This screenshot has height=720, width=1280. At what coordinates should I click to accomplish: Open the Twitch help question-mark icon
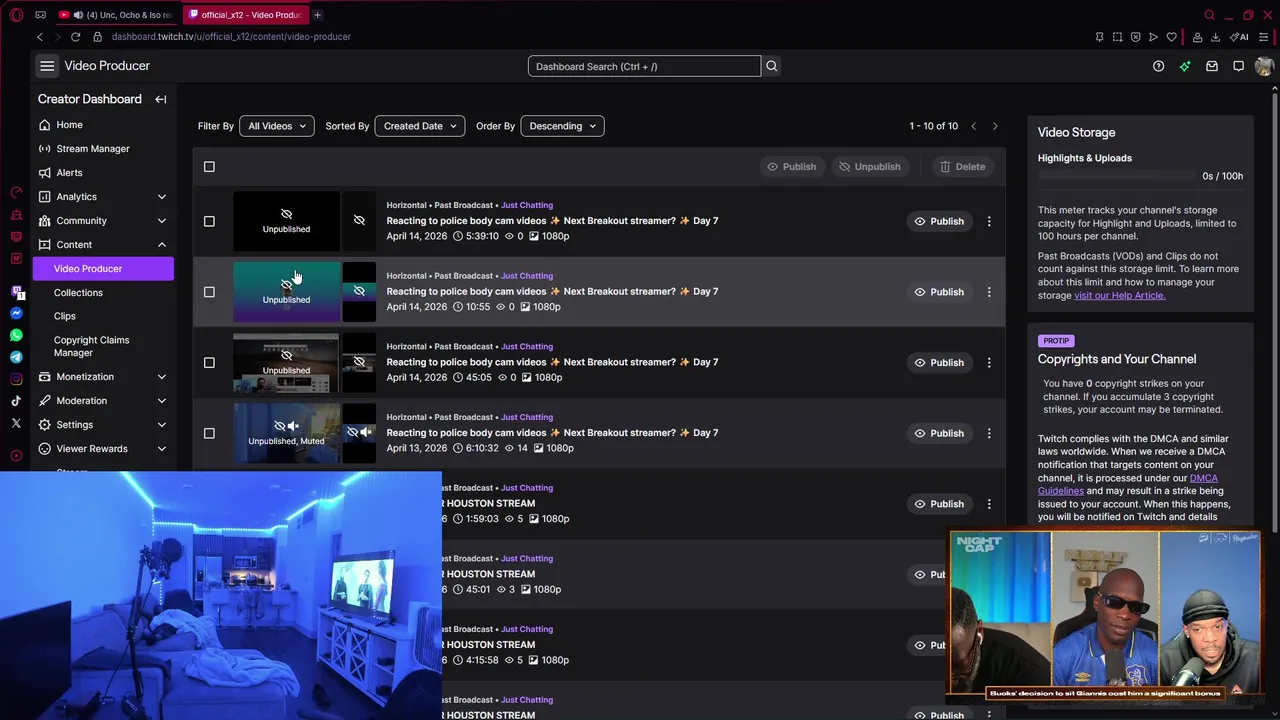[x=1158, y=66]
